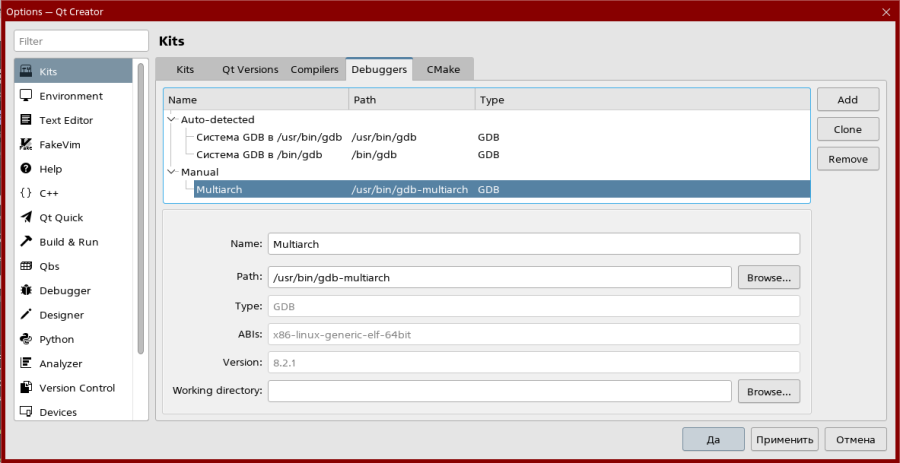The image size is (900, 463).
Task: Clone the selected Multiarch debugger
Action: (x=847, y=129)
